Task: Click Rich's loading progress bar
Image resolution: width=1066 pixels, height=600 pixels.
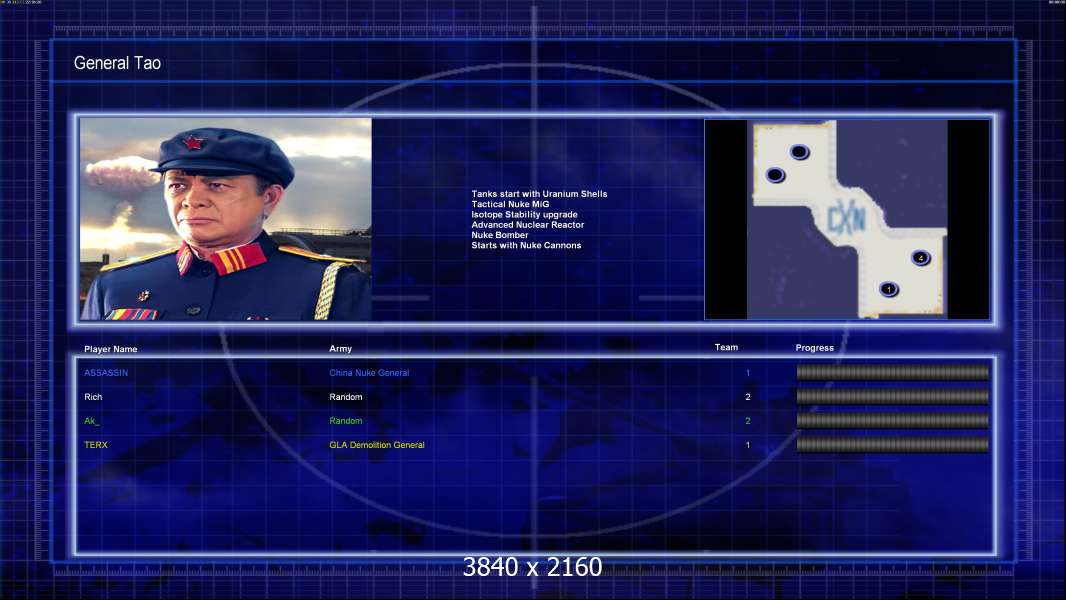Action: coord(893,397)
